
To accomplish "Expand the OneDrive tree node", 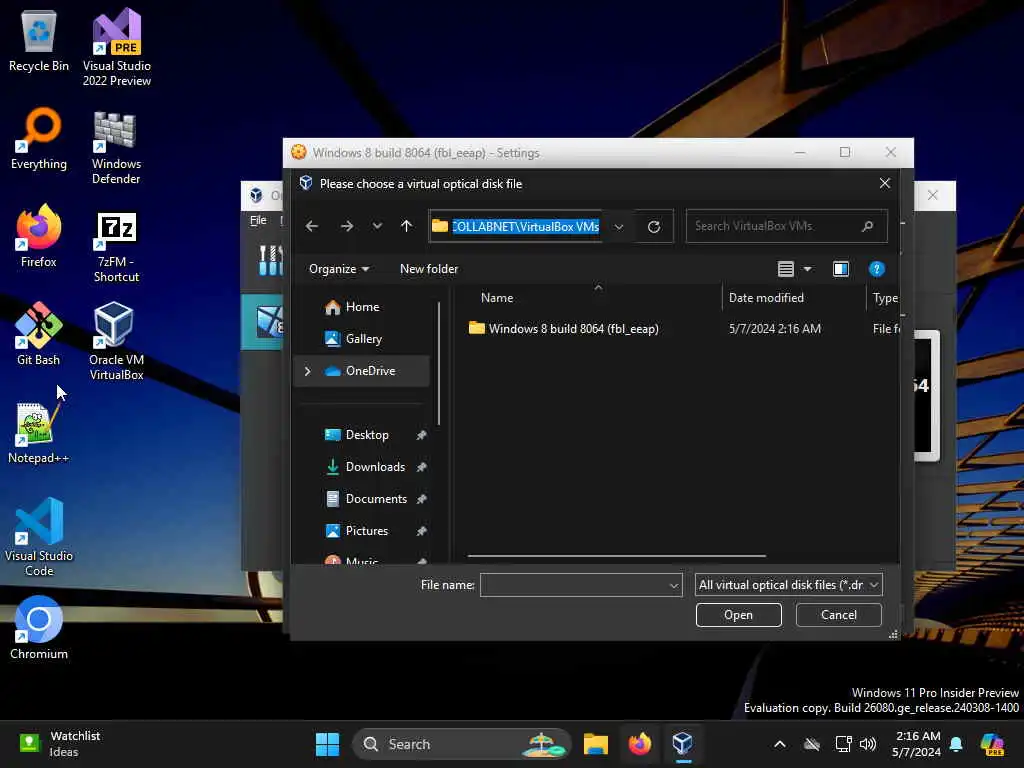I will pyautogui.click(x=308, y=371).
